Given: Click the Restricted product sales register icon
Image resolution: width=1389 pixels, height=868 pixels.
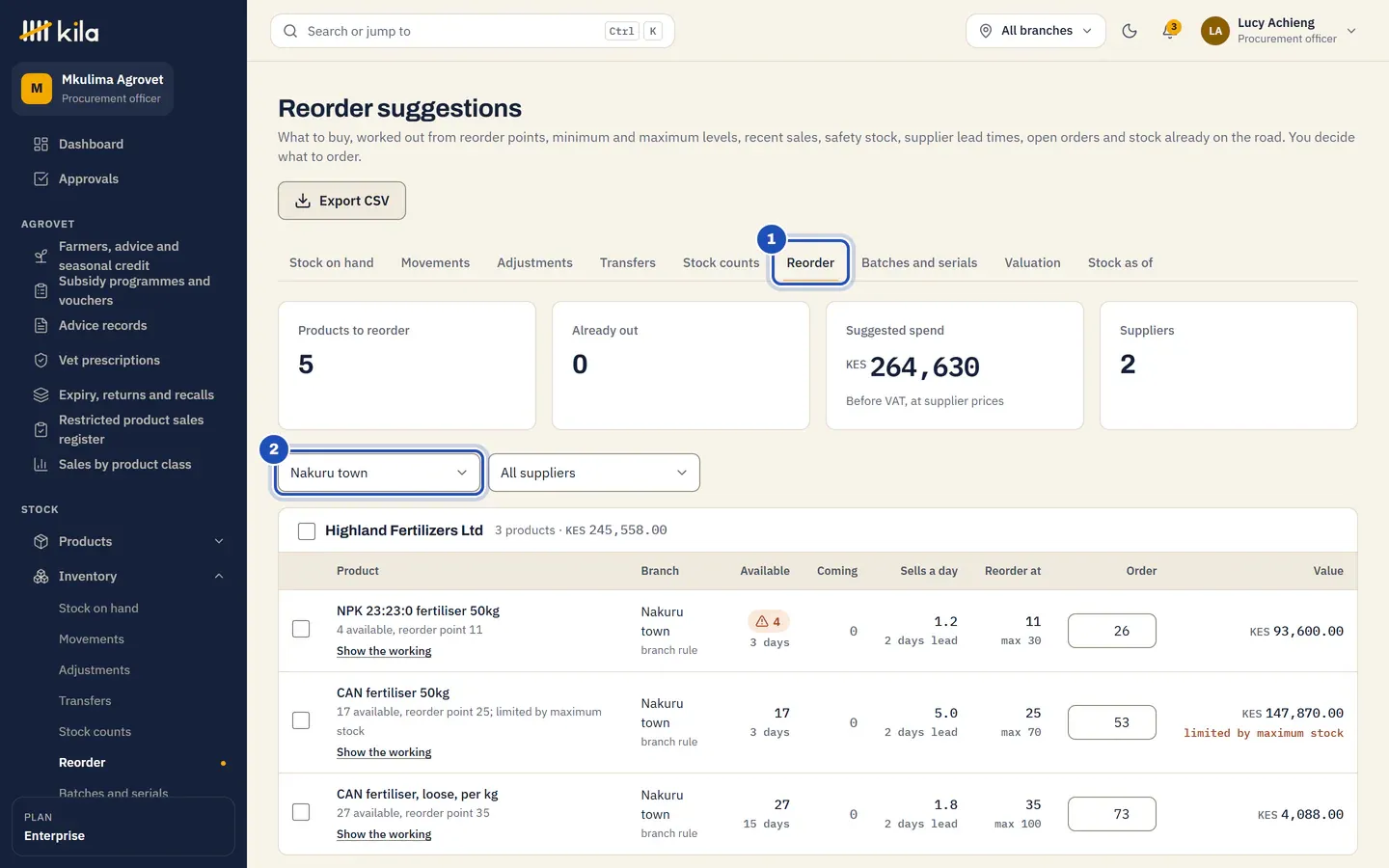Looking at the screenshot, I should (x=41, y=430).
